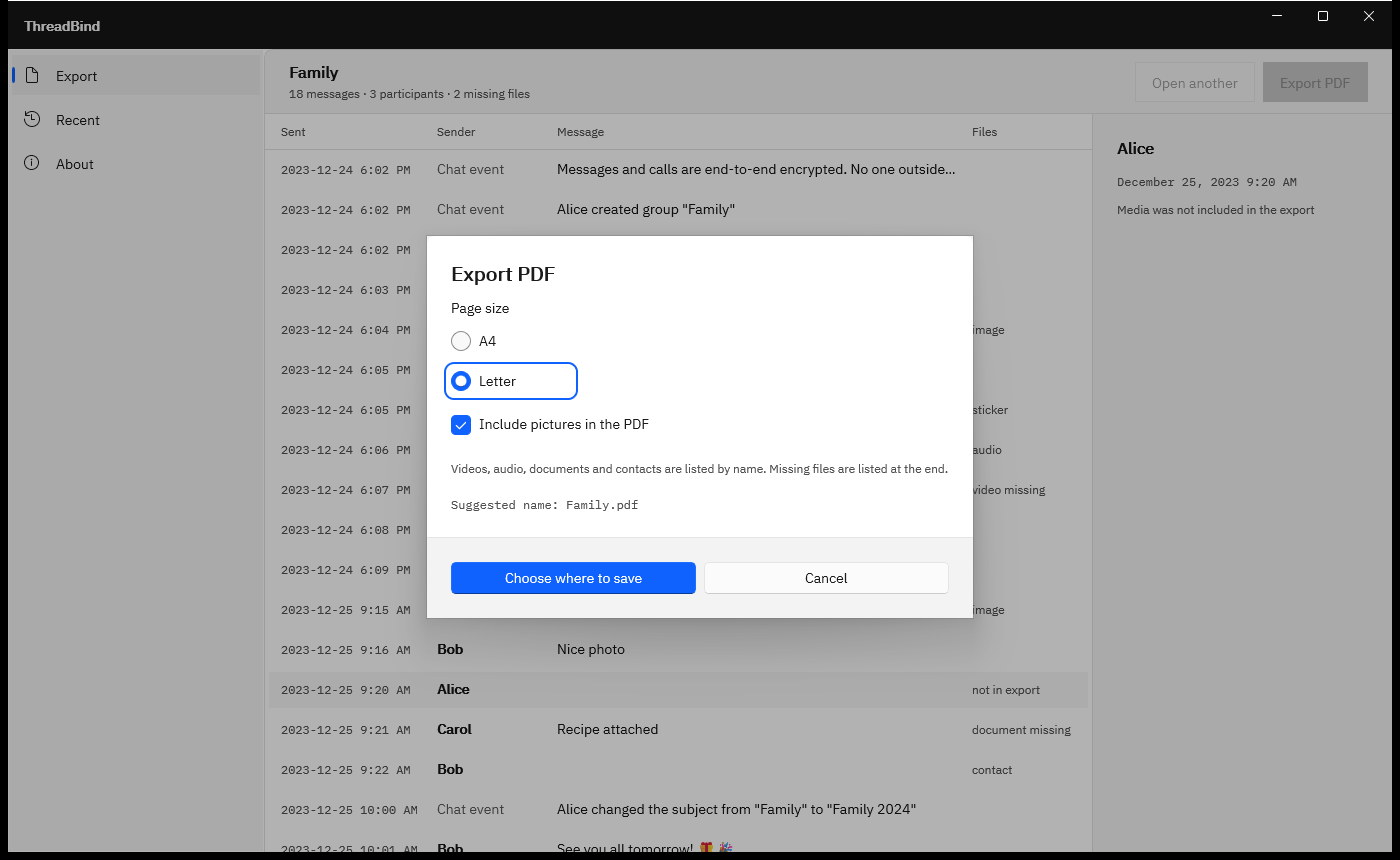Image resolution: width=1400 pixels, height=860 pixels.
Task: Click the 2023-12-25 9:22 AM timestamp
Action: click(x=345, y=770)
